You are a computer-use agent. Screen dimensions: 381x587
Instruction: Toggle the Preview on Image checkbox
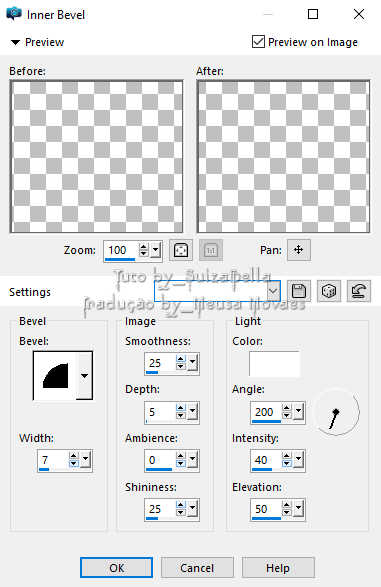coord(258,42)
